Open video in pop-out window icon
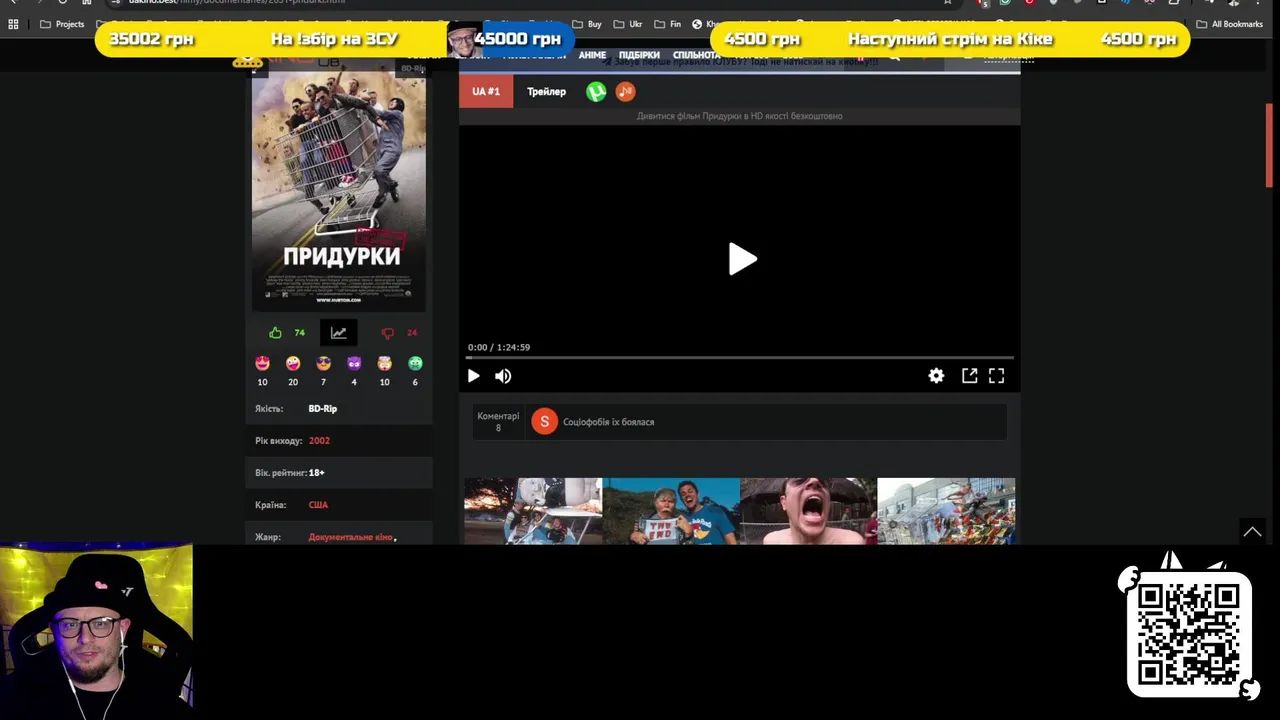Screen dimensions: 1280x720 point(969,375)
